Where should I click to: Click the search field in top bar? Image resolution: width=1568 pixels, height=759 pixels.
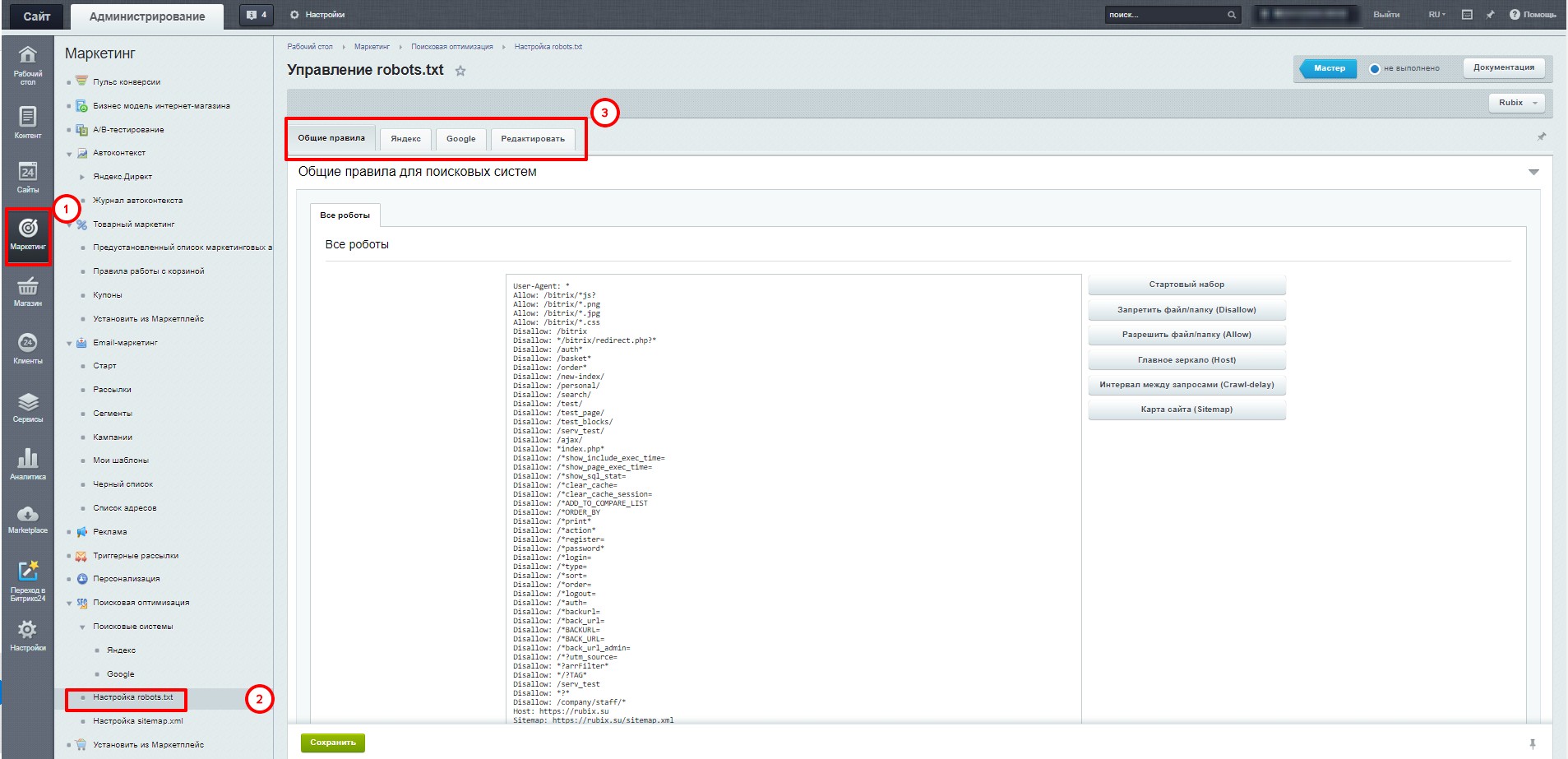click(1163, 15)
